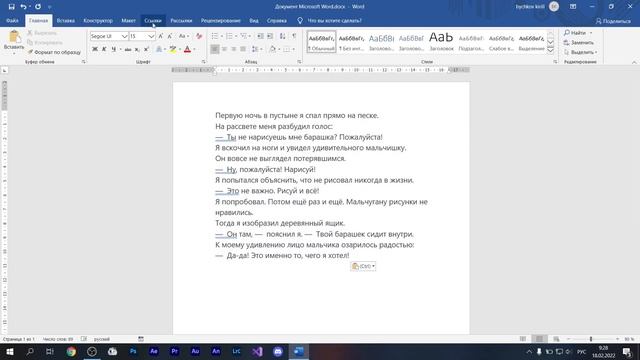This screenshot has width=640, height=360.
Task: Toggle italic (К) formatting
Action: pos(104,49)
